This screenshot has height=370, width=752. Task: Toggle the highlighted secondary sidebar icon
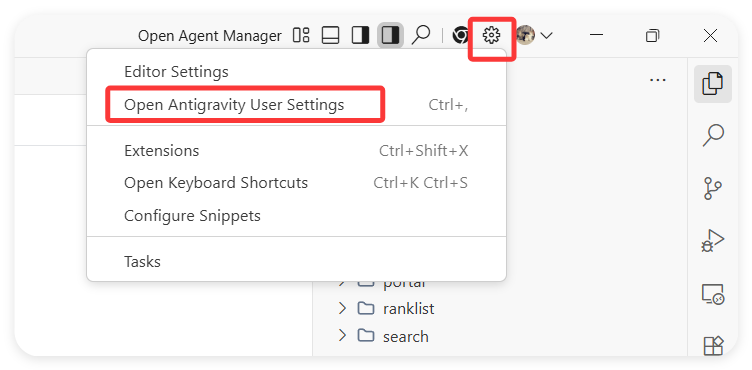tap(390, 35)
